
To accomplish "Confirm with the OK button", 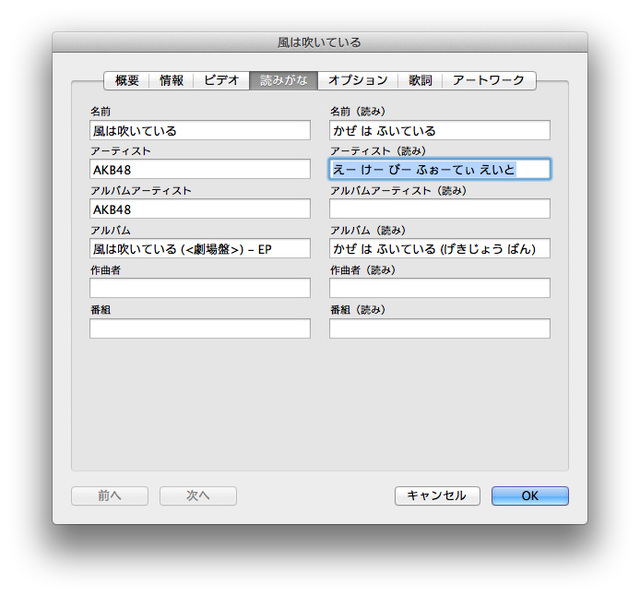I will point(530,496).
